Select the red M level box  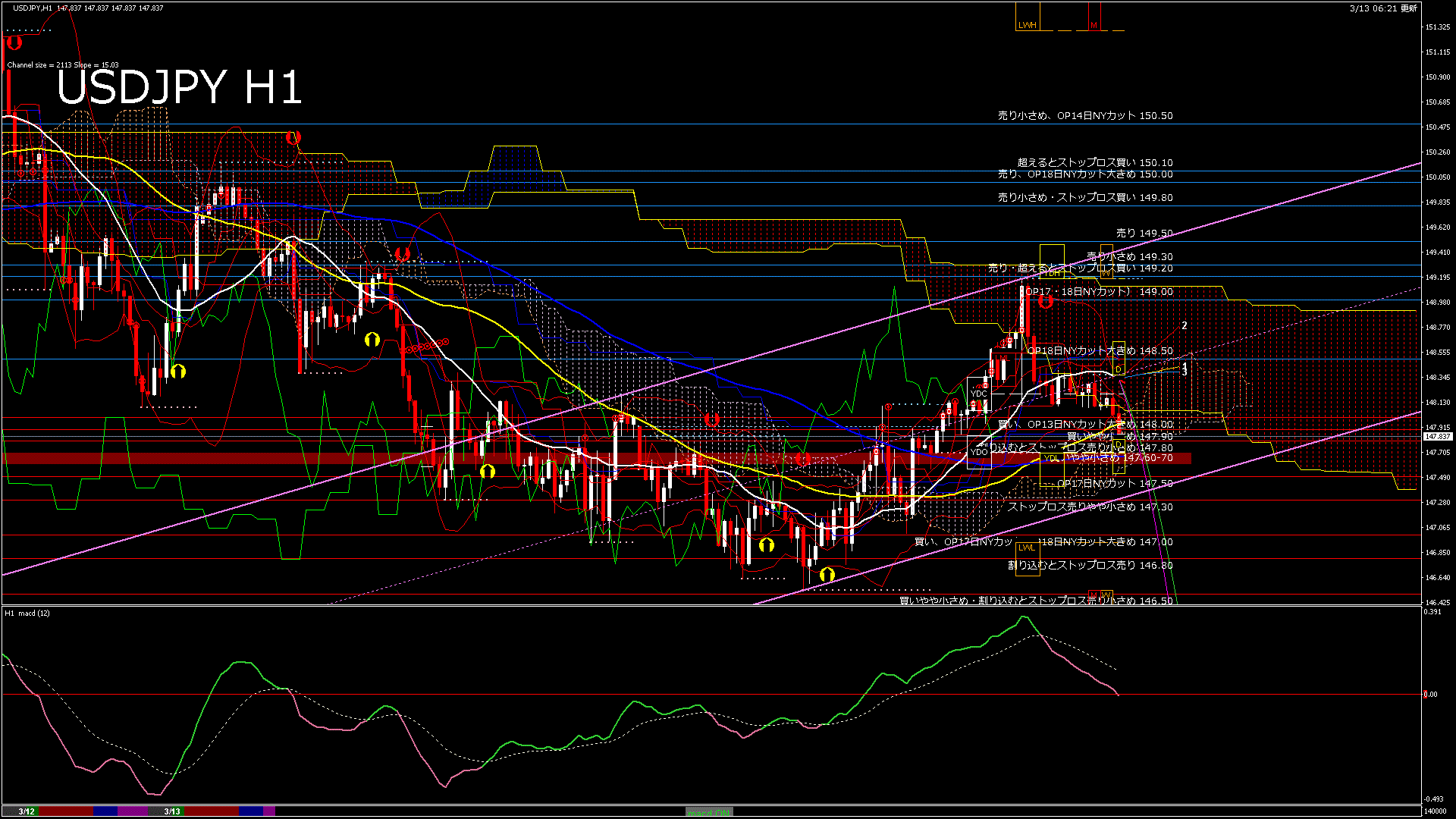click(1094, 25)
